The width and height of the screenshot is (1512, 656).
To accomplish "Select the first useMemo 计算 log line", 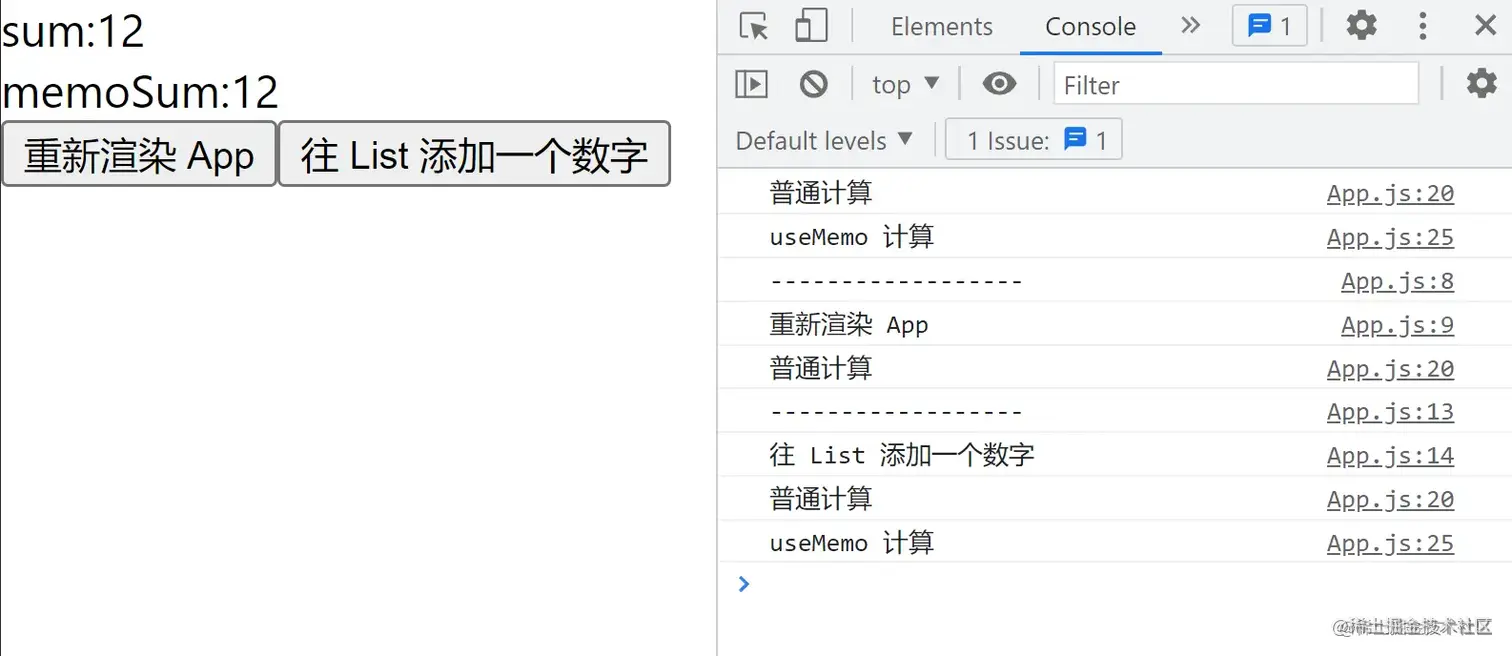I will [x=852, y=238].
